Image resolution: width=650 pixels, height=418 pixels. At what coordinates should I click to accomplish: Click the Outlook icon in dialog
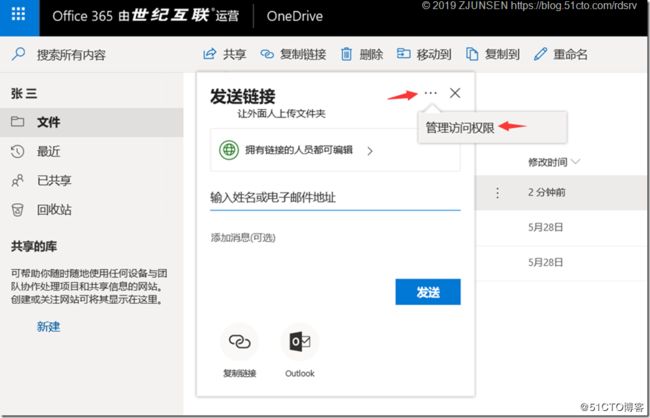pos(300,342)
